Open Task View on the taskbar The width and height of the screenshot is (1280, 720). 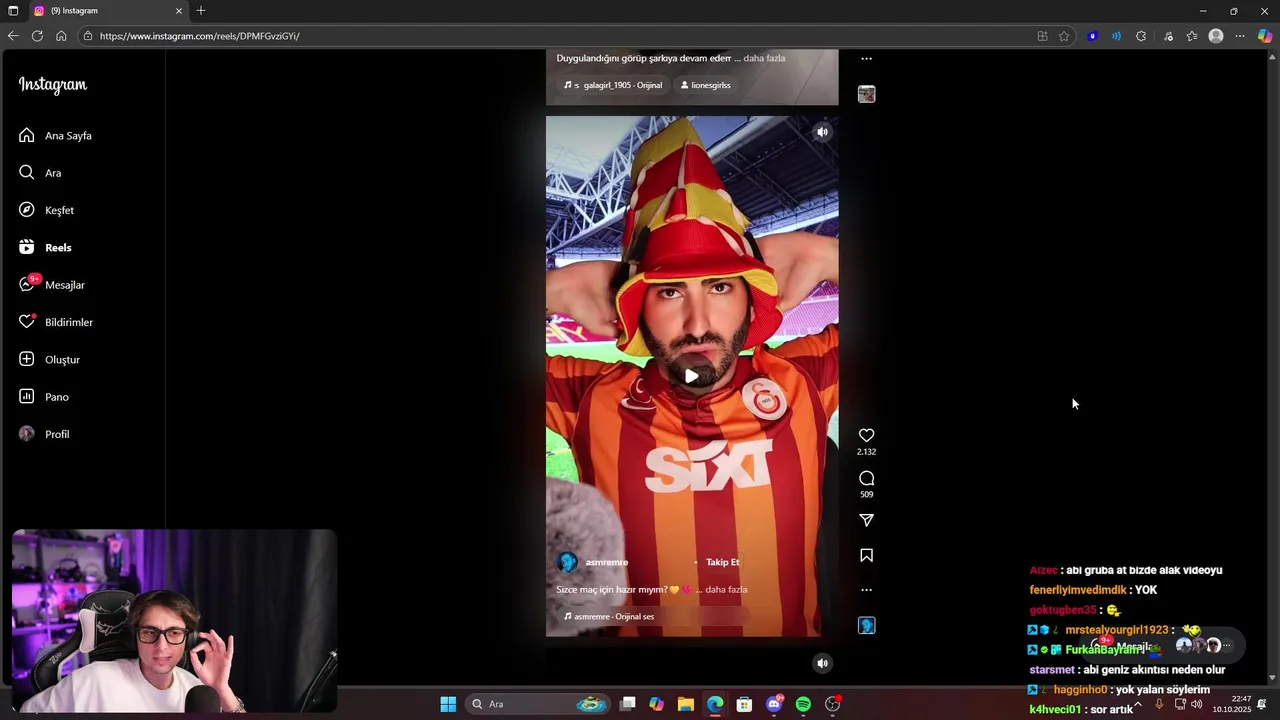pyautogui.click(x=627, y=704)
